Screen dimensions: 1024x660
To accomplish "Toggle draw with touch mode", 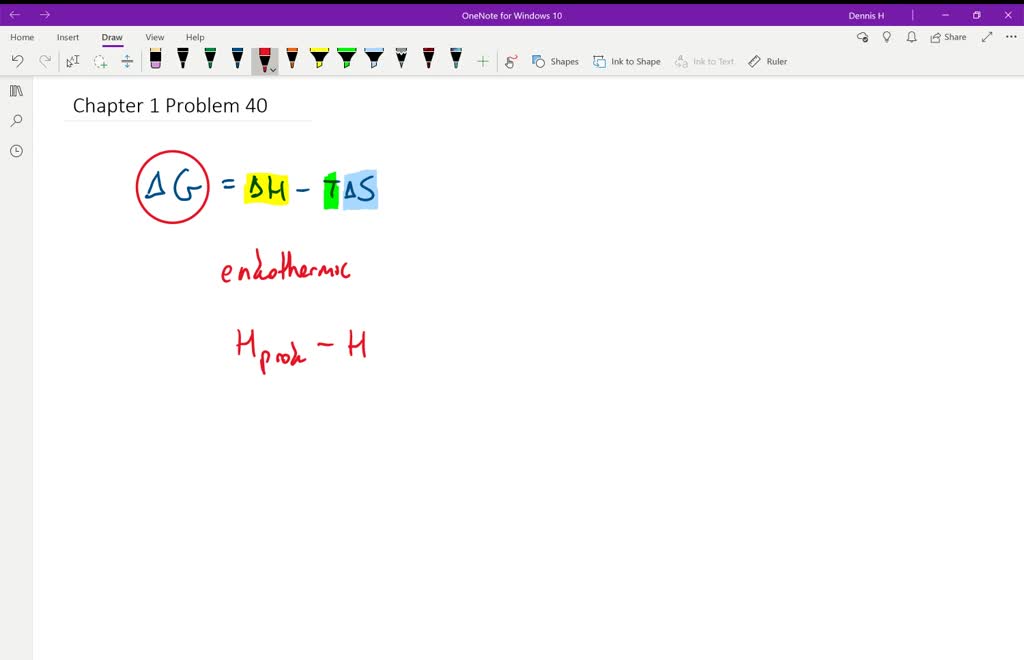I will (x=511, y=61).
